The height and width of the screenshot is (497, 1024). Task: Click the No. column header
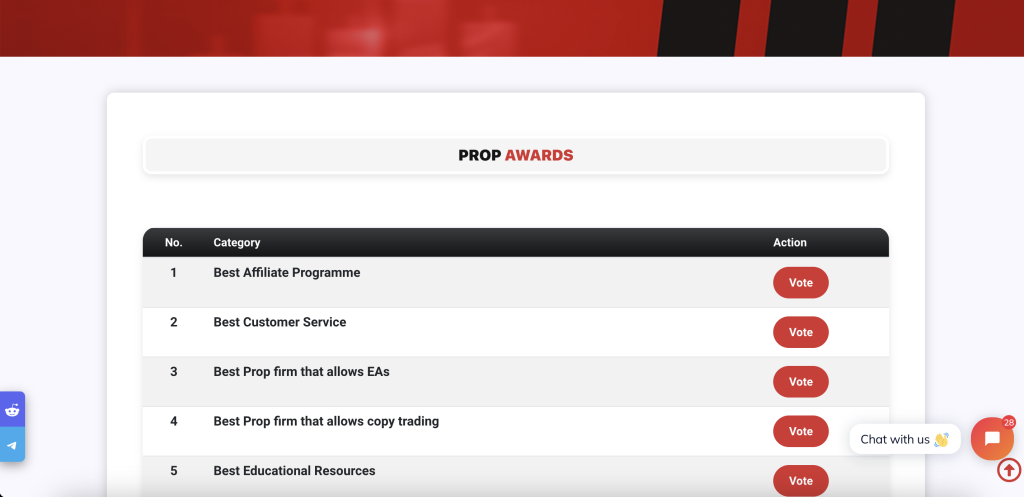coord(173,243)
